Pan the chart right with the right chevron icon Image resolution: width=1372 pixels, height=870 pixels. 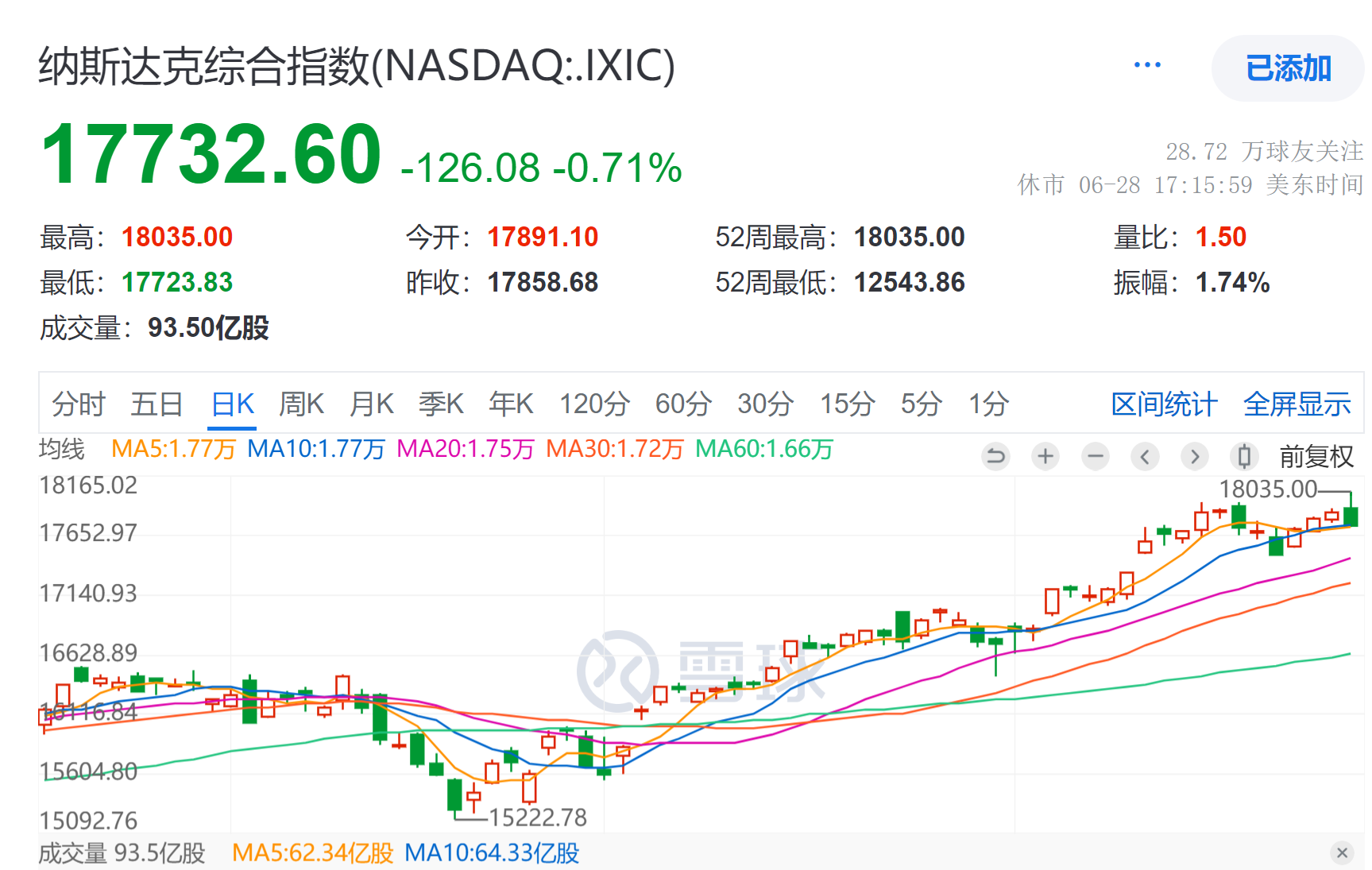[x=1195, y=457]
